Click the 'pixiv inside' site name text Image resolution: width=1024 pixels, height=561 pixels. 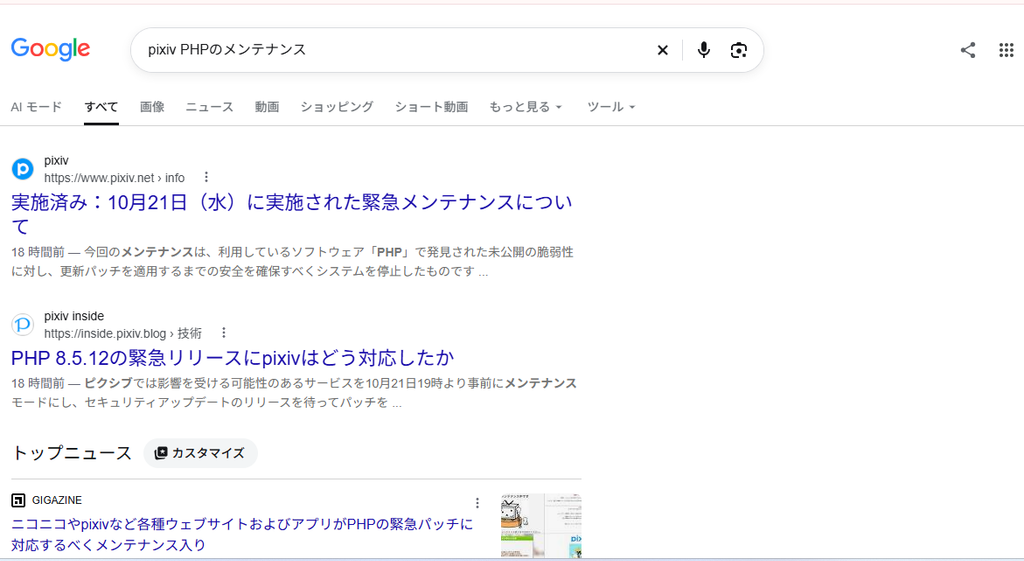74,316
